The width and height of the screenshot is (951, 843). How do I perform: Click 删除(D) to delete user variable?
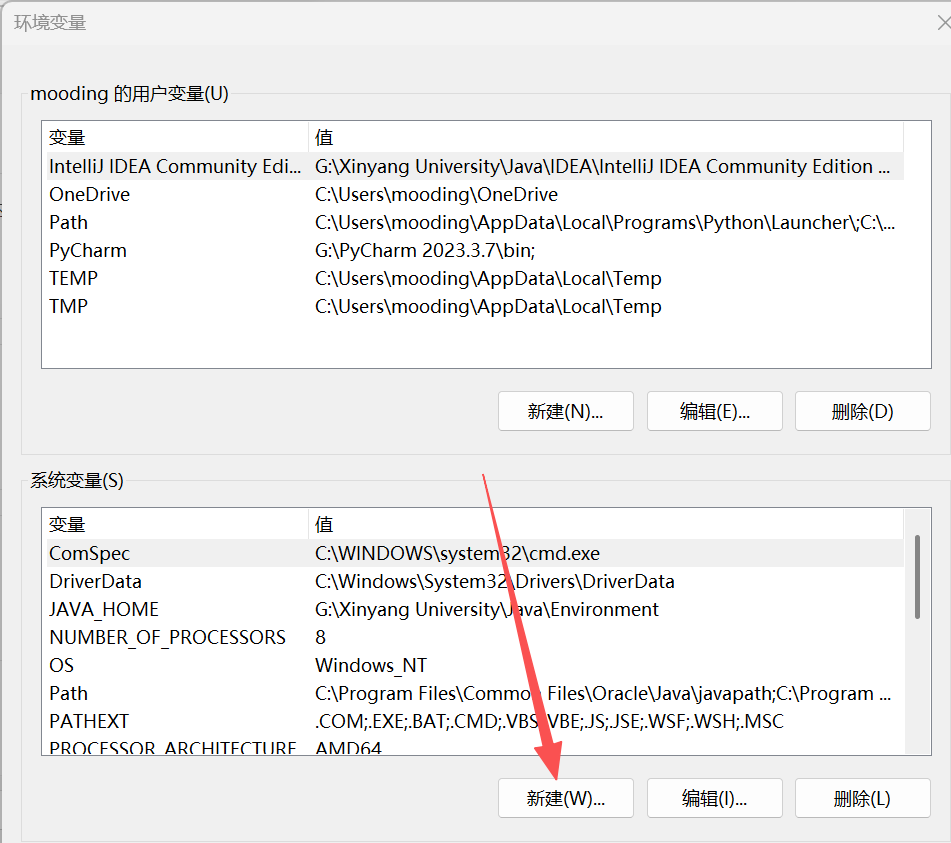click(x=862, y=411)
